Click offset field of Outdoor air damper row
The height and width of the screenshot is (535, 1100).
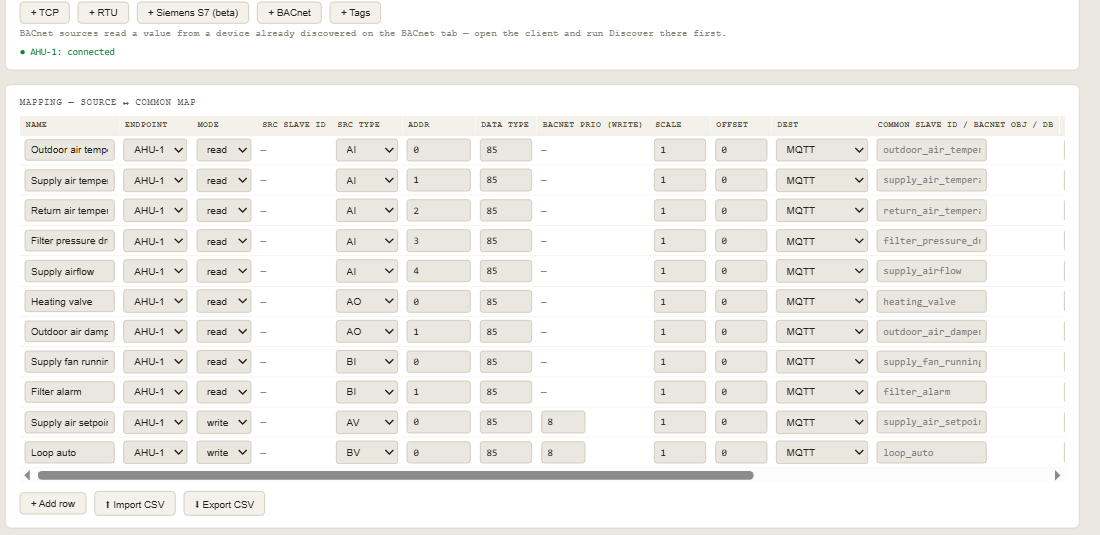(x=741, y=332)
